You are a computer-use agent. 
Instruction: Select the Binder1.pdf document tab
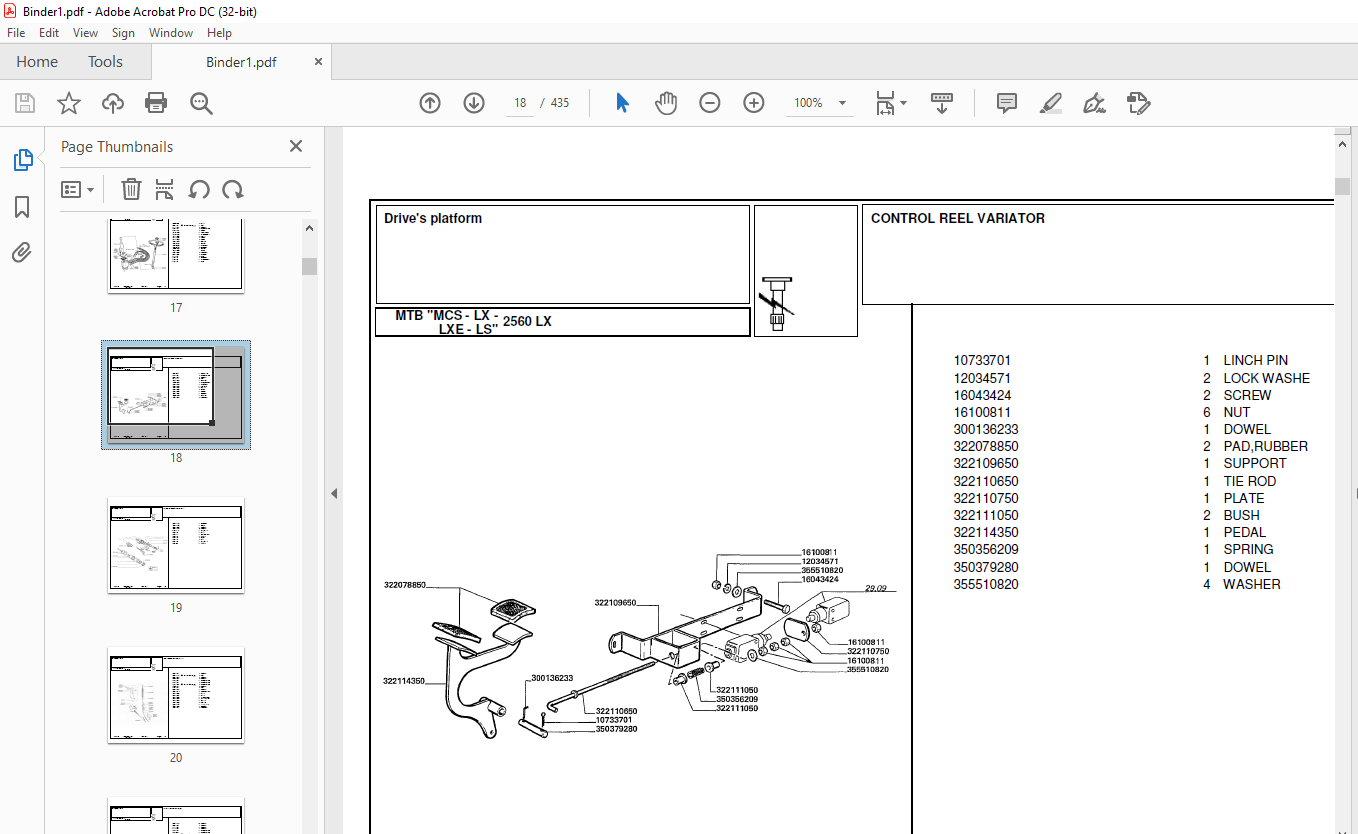(241, 62)
